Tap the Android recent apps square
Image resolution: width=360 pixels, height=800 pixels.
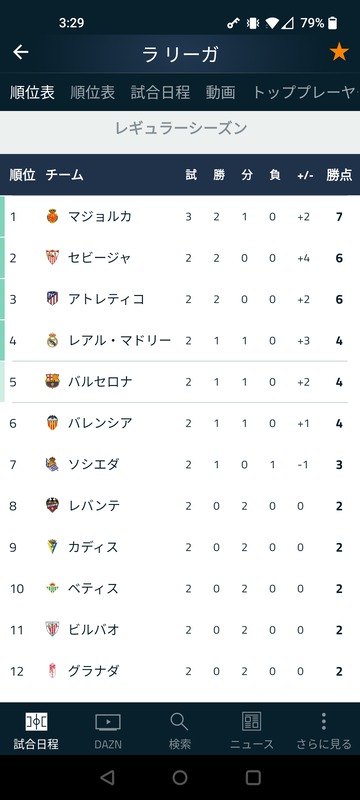tap(253, 778)
